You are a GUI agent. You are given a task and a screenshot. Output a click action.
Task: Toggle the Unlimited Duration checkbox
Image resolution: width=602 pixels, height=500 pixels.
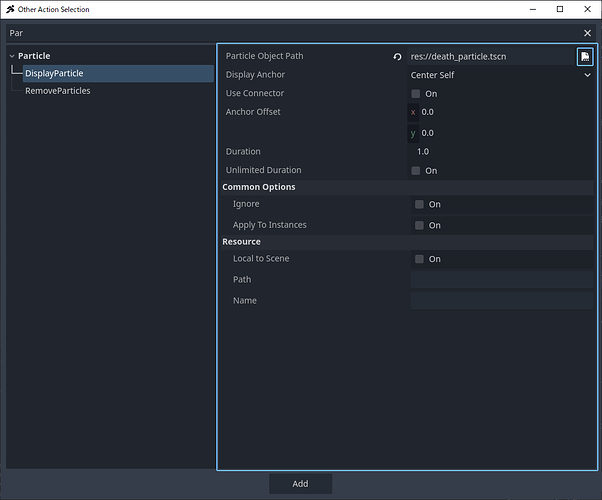pyautogui.click(x=417, y=171)
